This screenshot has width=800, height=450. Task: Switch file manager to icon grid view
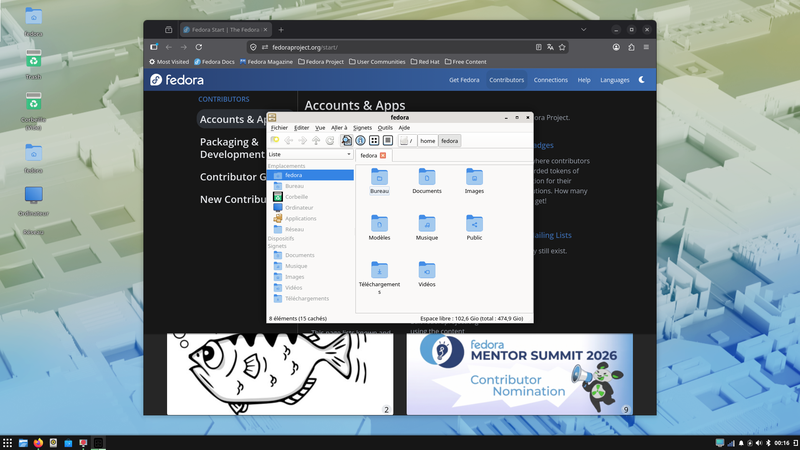[374, 140]
